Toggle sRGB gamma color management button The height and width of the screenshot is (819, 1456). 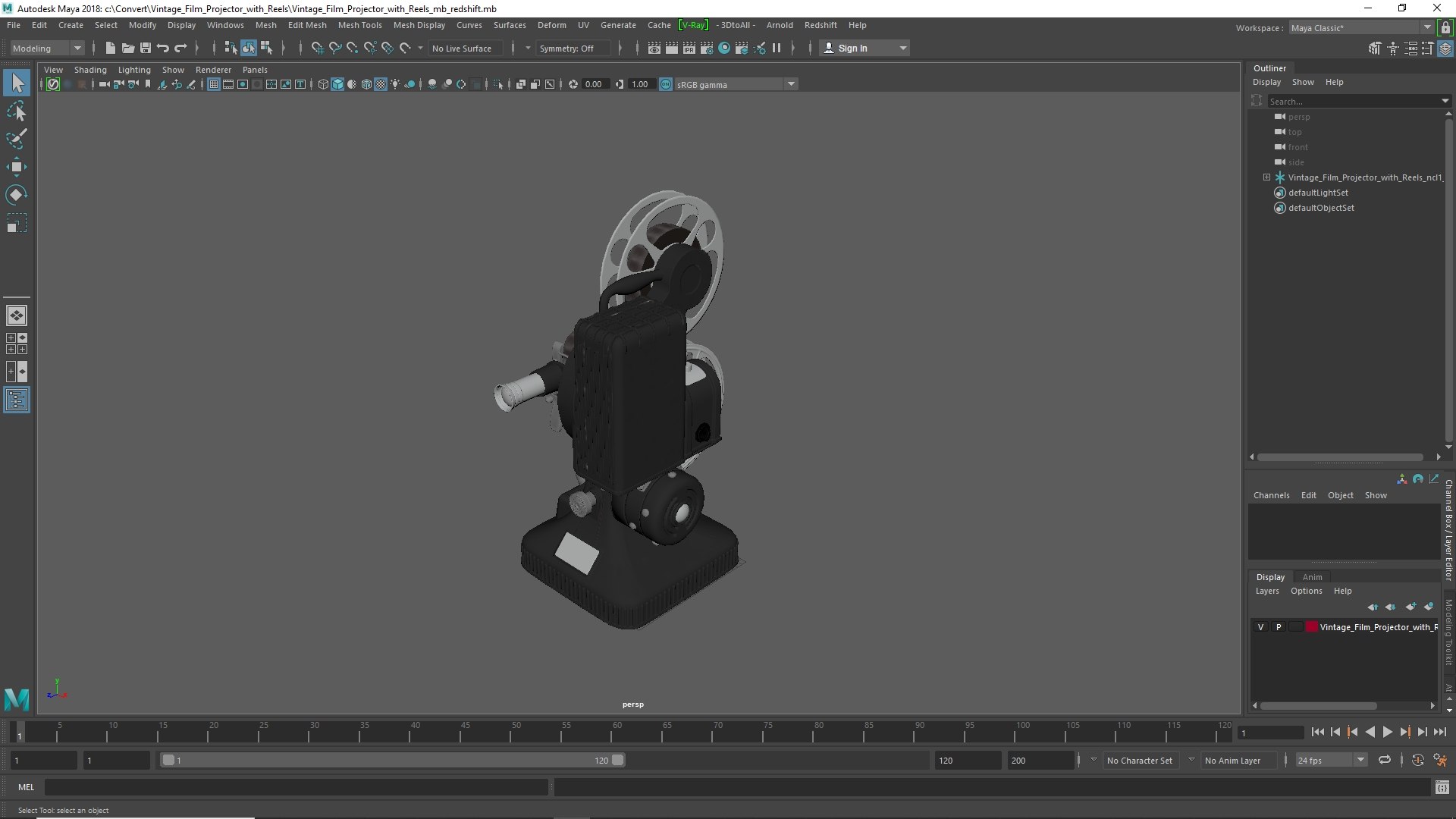click(x=666, y=84)
